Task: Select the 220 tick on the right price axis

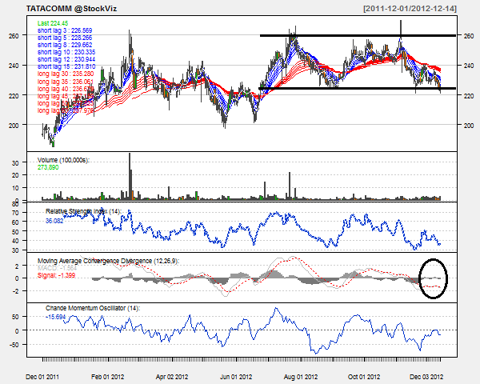Action: [x=469, y=96]
